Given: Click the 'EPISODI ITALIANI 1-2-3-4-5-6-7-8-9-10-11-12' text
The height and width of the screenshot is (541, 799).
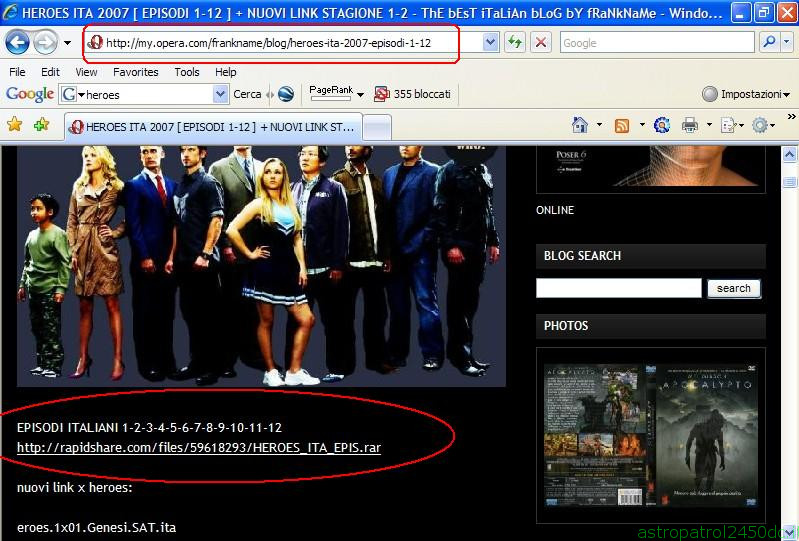Looking at the screenshot, I should [x=149, y=427].
